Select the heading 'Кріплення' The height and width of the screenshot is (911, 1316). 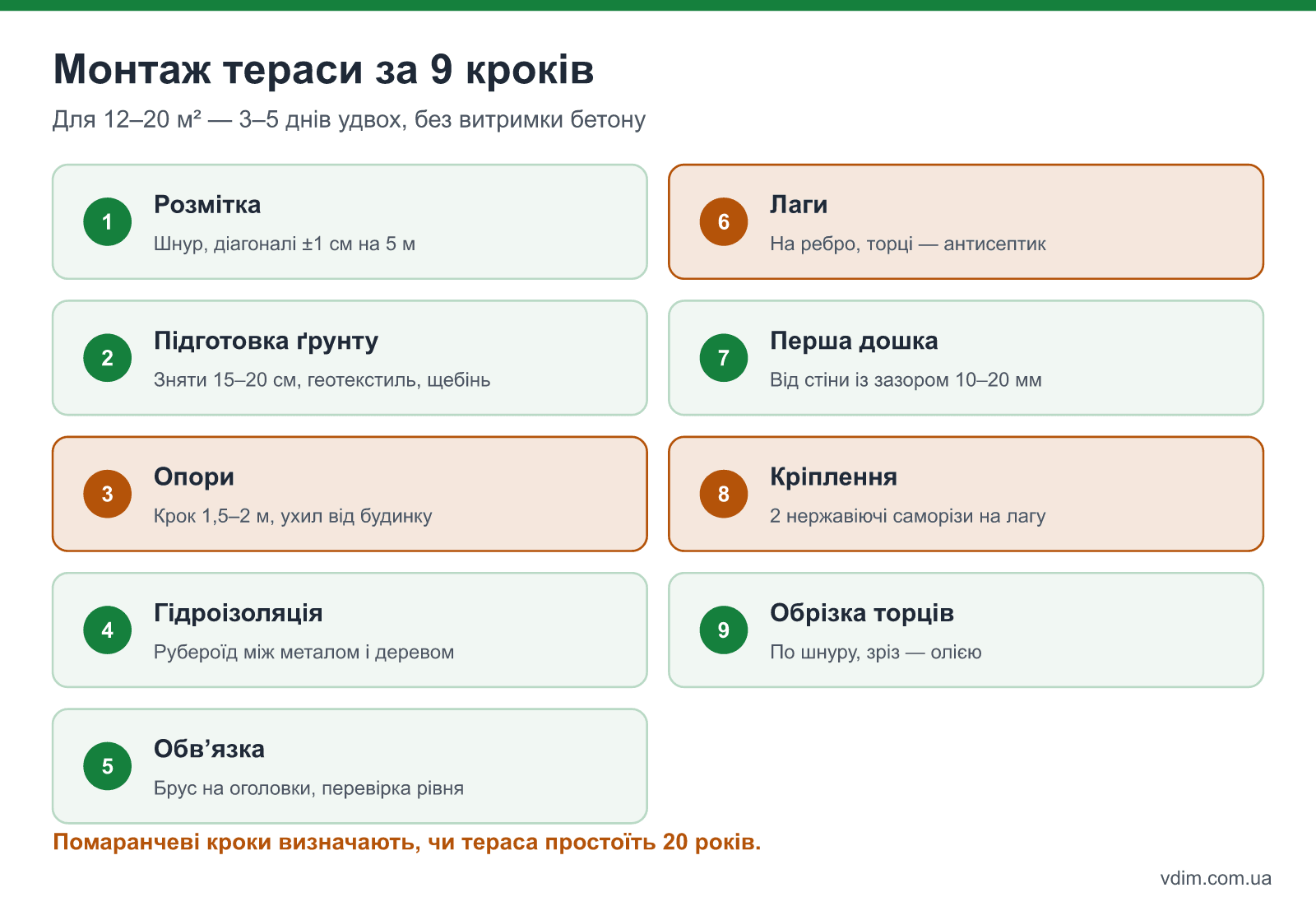click(x=834, y=477)
